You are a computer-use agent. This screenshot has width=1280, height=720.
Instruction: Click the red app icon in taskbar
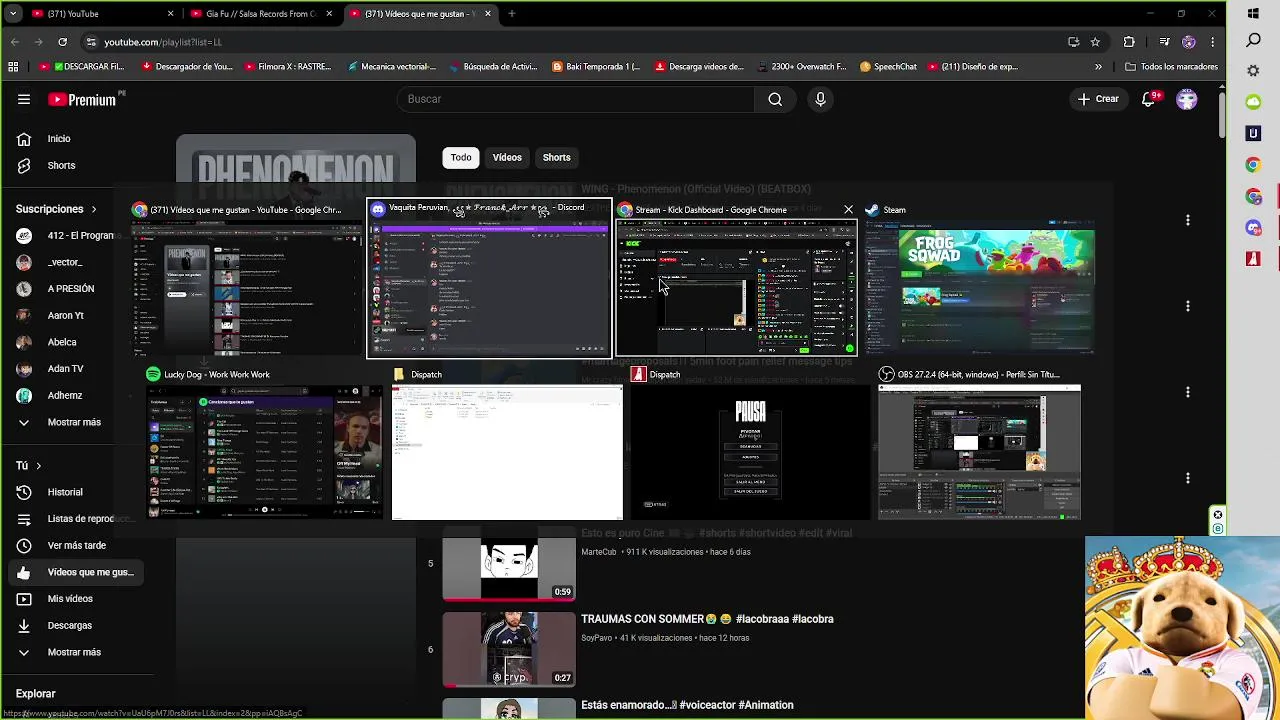(1254, 259)
